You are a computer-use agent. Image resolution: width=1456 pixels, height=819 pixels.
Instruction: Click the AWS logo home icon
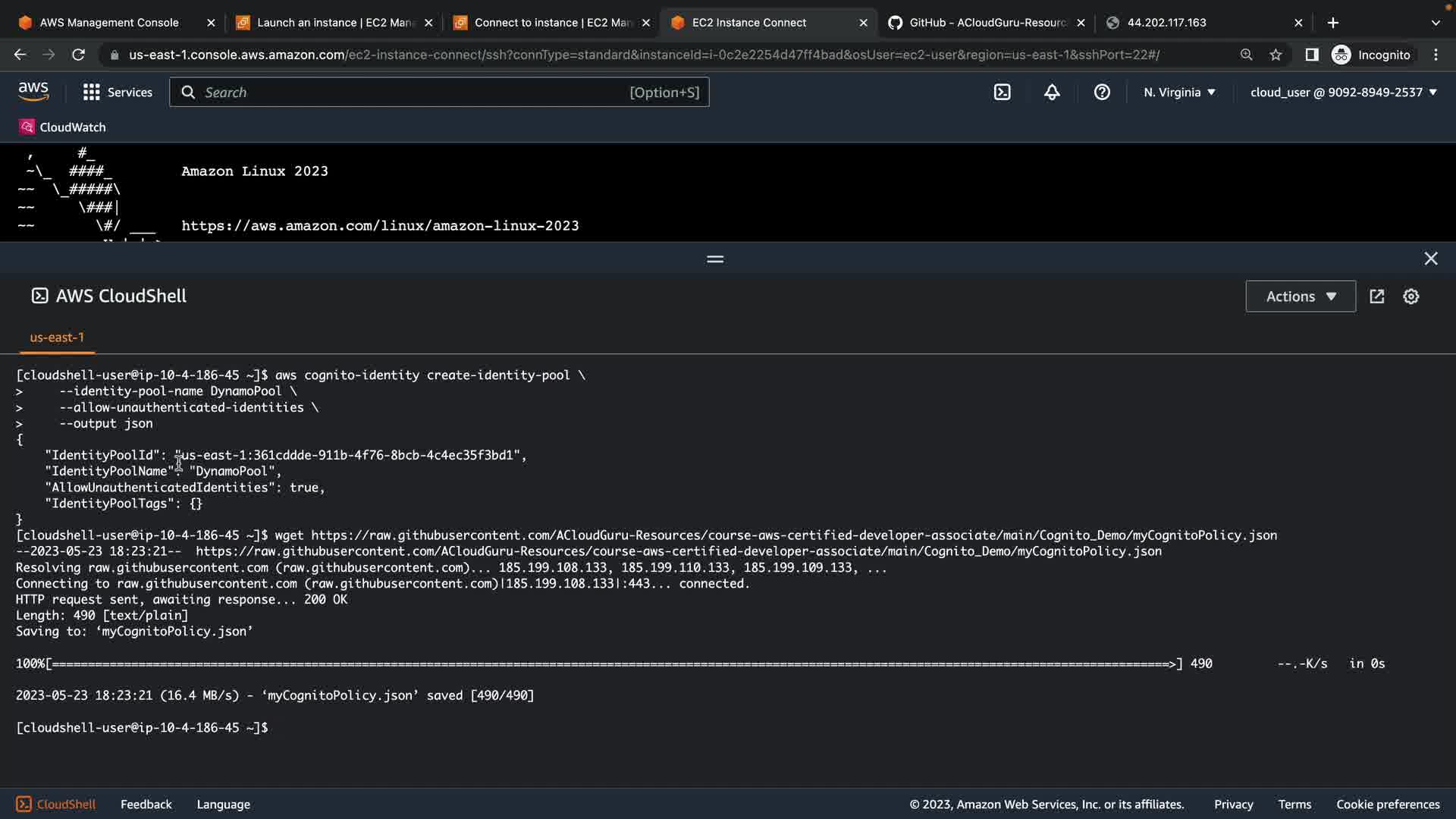coord(33,92)
